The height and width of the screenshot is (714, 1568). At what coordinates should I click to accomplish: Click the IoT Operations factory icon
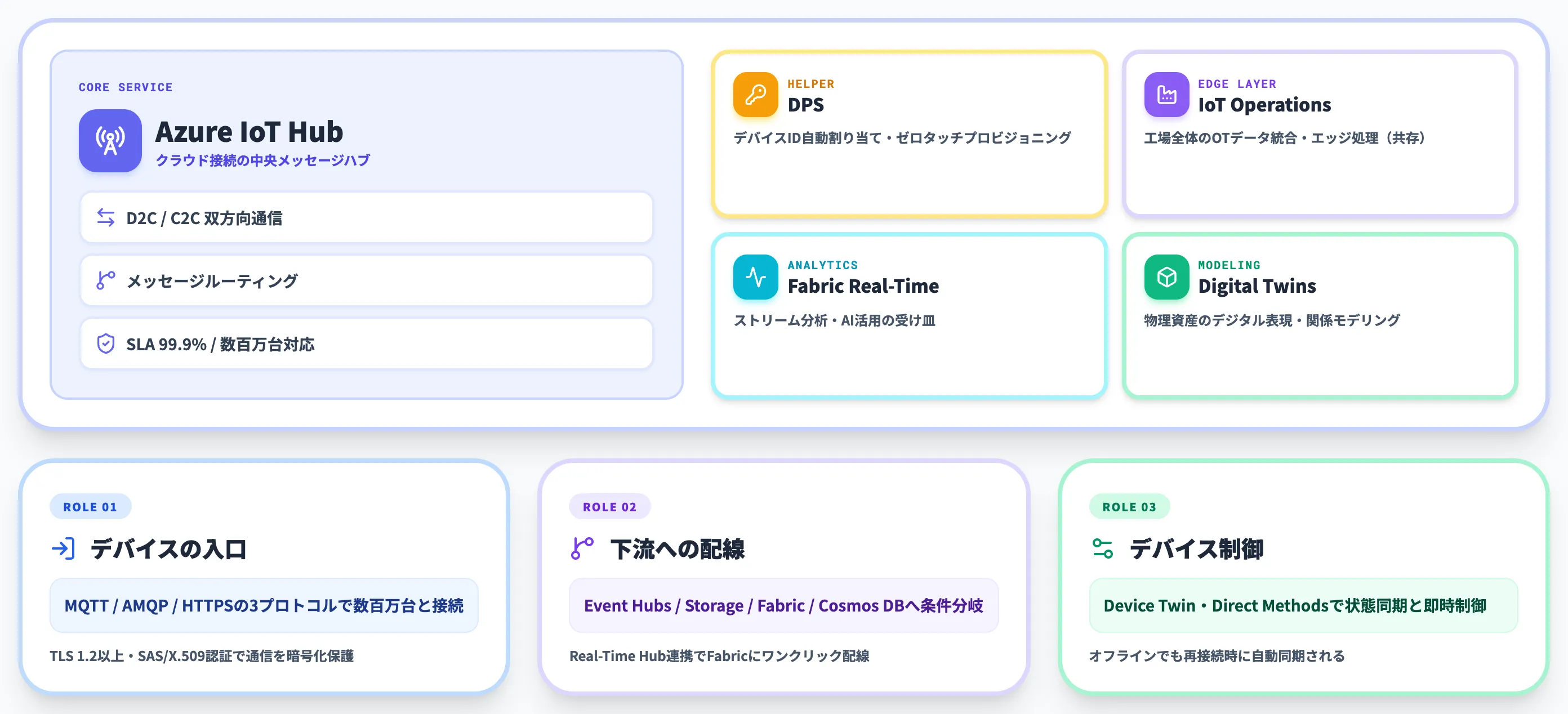pyautogui.click(x=1166, y=95)
